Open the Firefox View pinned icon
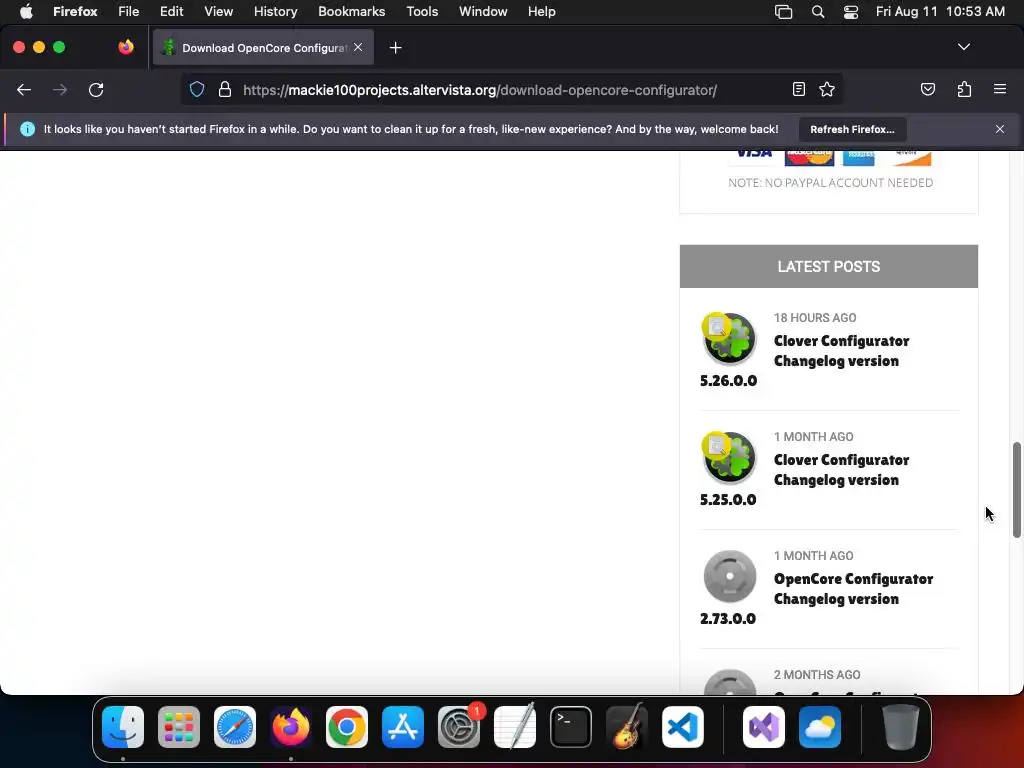Image resolution: width=1024 pixels, height=768 pixels. pyautogui.click(x=126, y=47)
